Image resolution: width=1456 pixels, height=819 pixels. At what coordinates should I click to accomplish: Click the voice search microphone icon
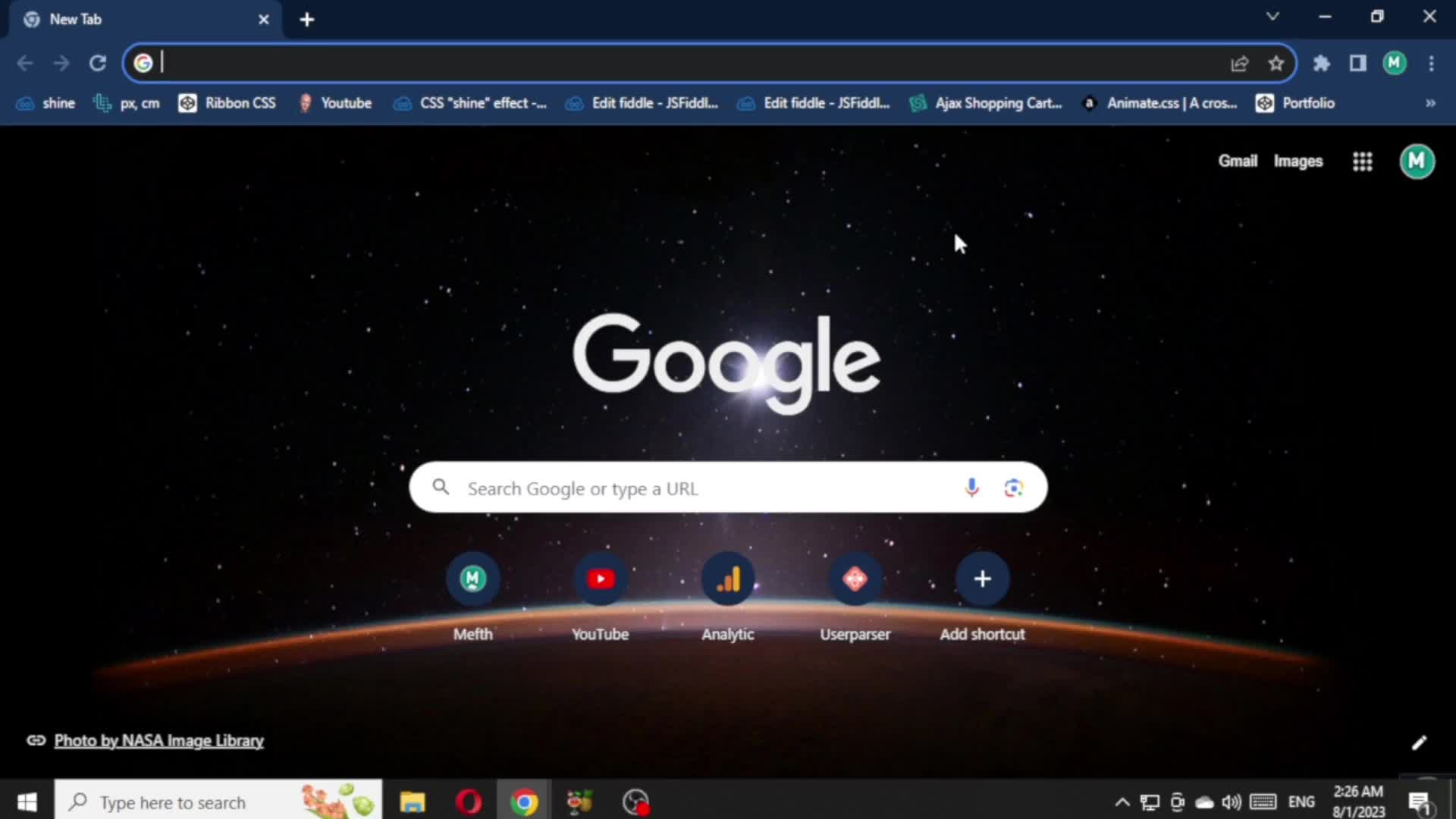pyautogui.click(x=971, y=488)
